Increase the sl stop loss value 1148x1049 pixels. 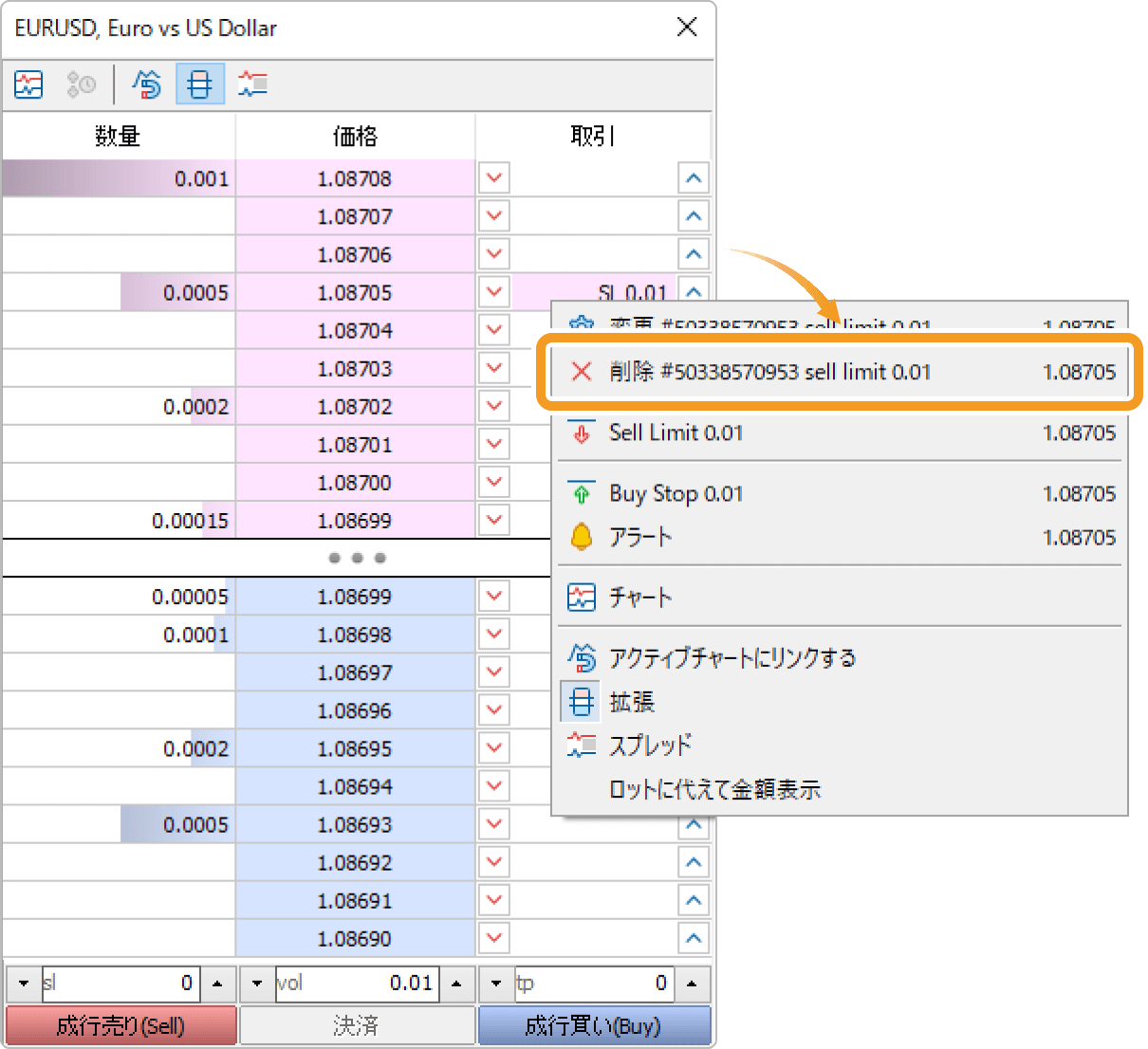pyautogui.click(x=217, y=984)
